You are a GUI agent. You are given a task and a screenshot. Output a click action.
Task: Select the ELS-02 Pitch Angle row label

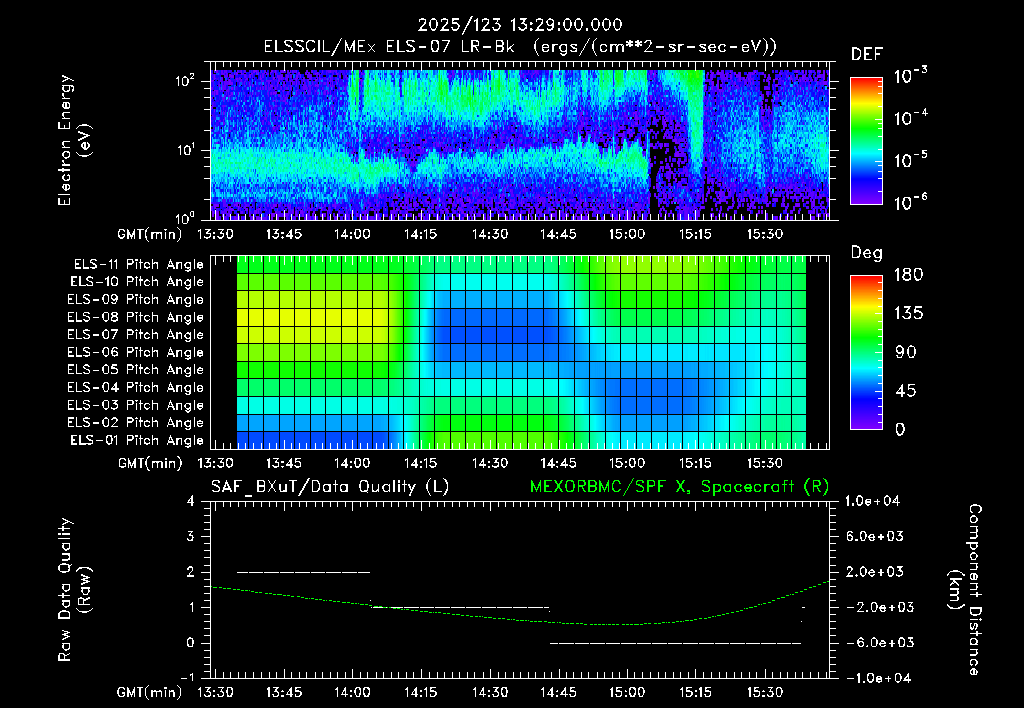click(136, 423)
